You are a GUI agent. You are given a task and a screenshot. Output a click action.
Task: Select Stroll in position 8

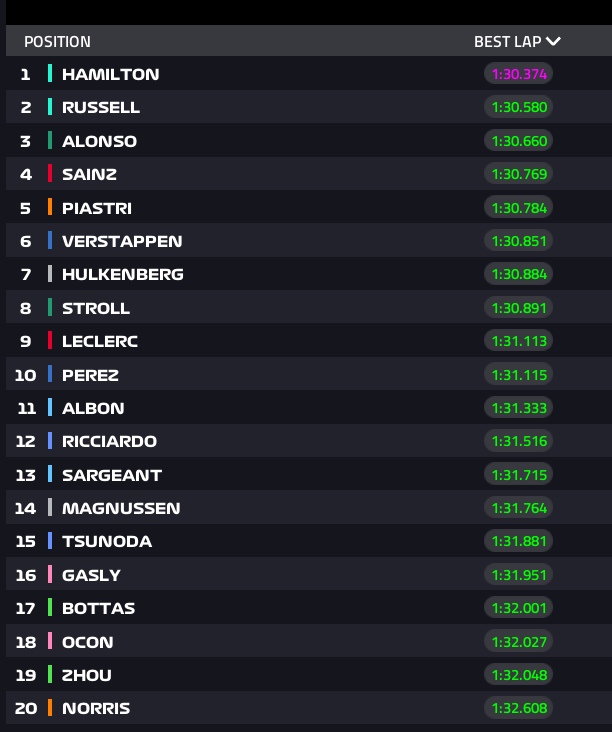tap(96, 308)
